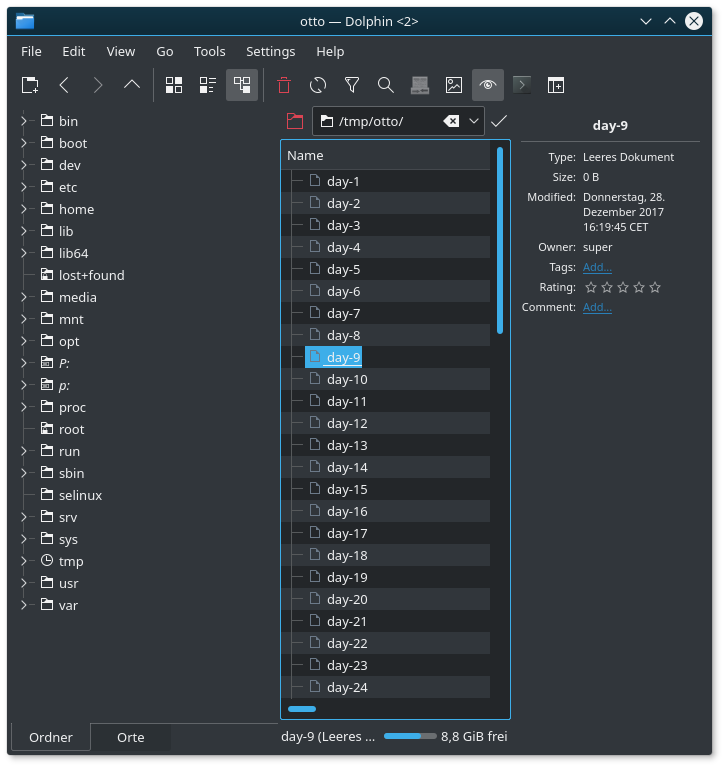Screen dimensions: 725x768
Task: Click the folder icon next to home
Action: click(47, 209)
